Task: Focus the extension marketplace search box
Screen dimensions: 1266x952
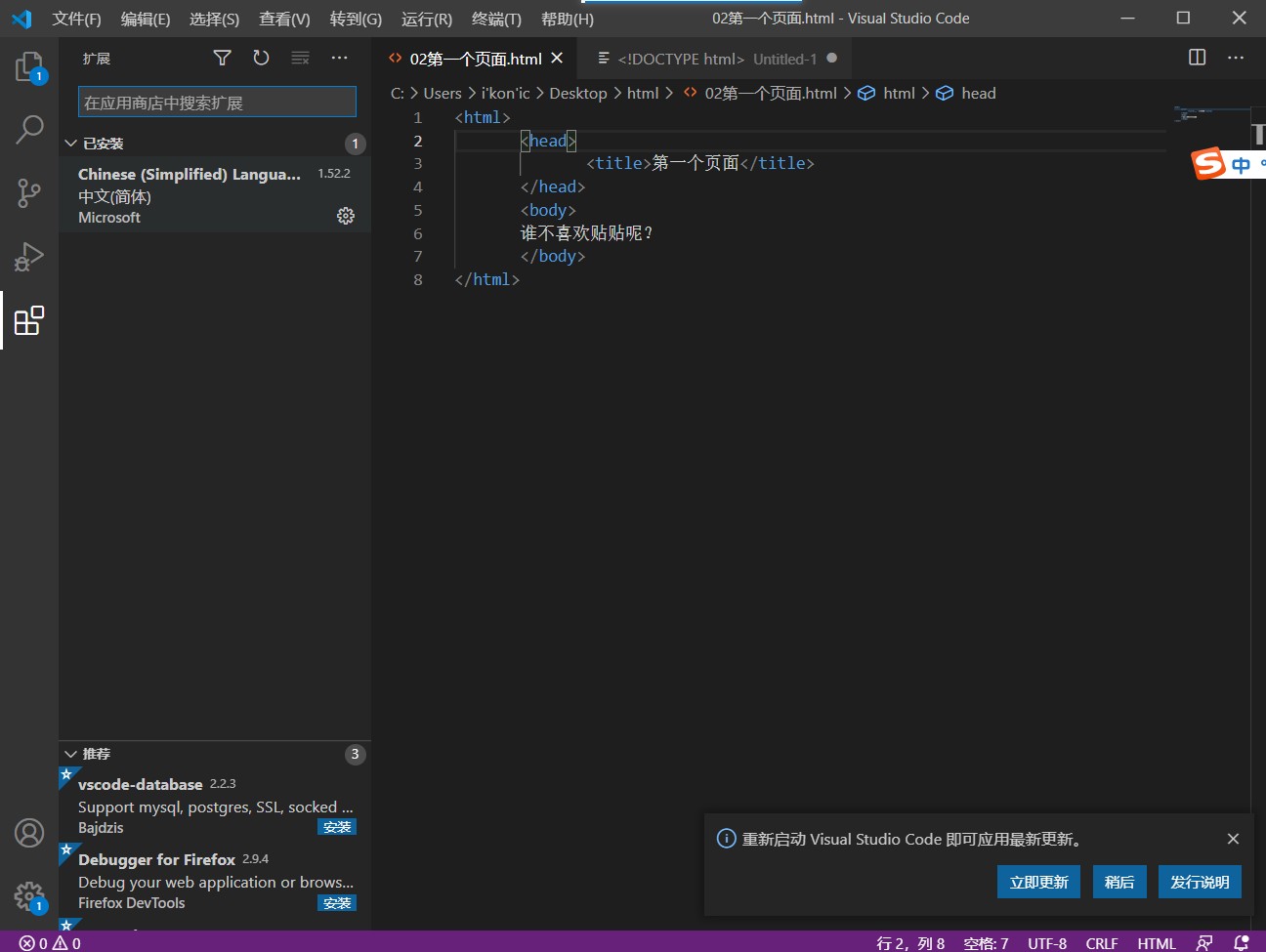Action: coord(217,103)
